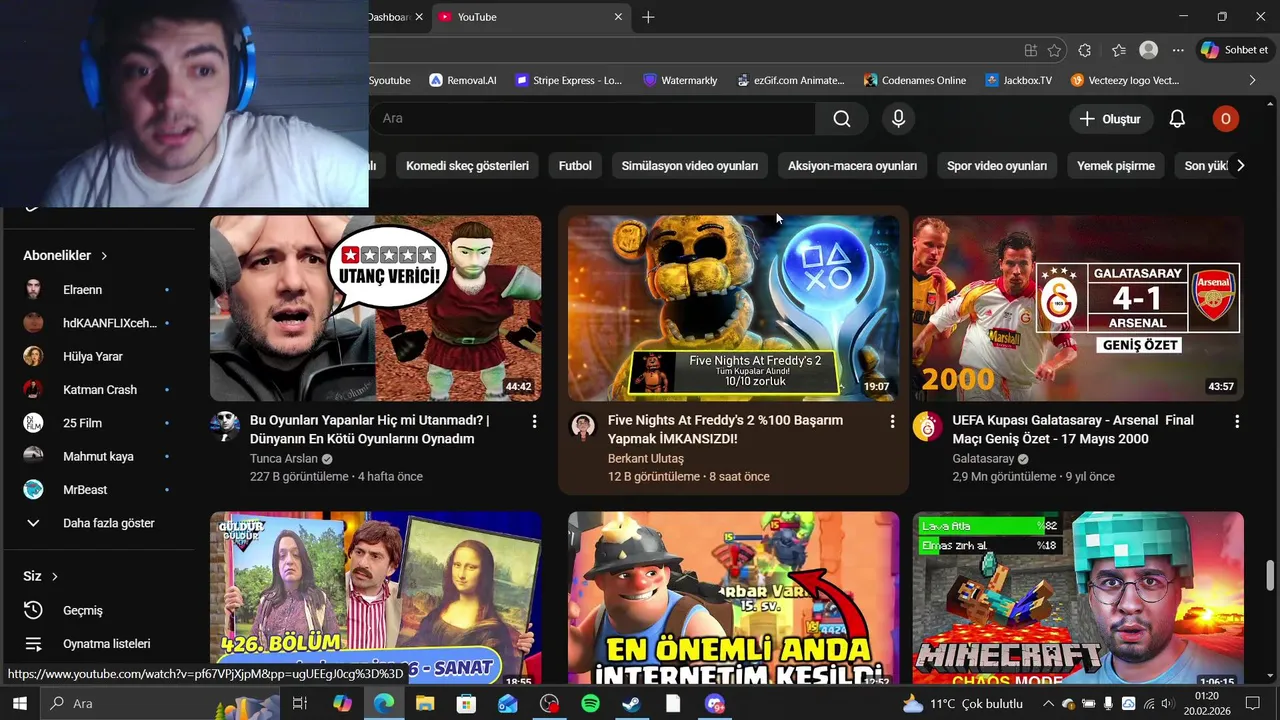Select Aksiyon-macera oyunları chip
The width and height of the screenshot is (1280, 720).
coord(852,166)
